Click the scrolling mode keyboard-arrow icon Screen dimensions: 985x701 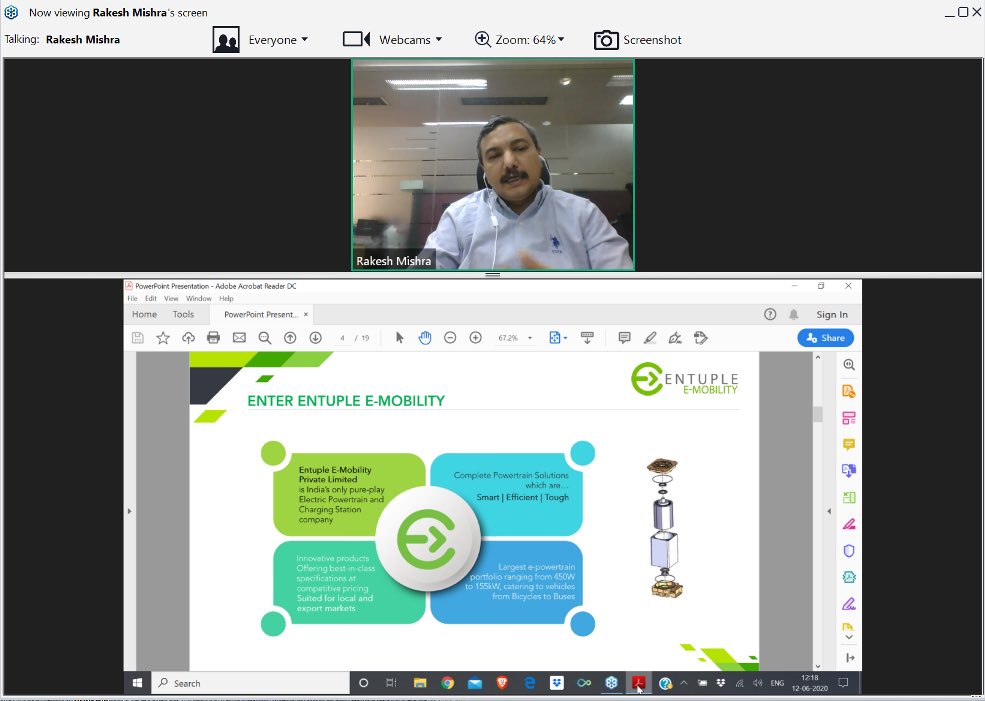pyautogui.click(x=587, y=338)
